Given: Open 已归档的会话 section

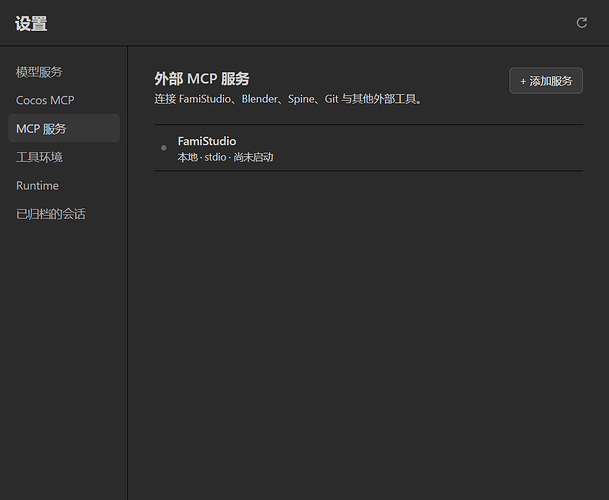Looking at the screenshot, I should tap(64, 214).
